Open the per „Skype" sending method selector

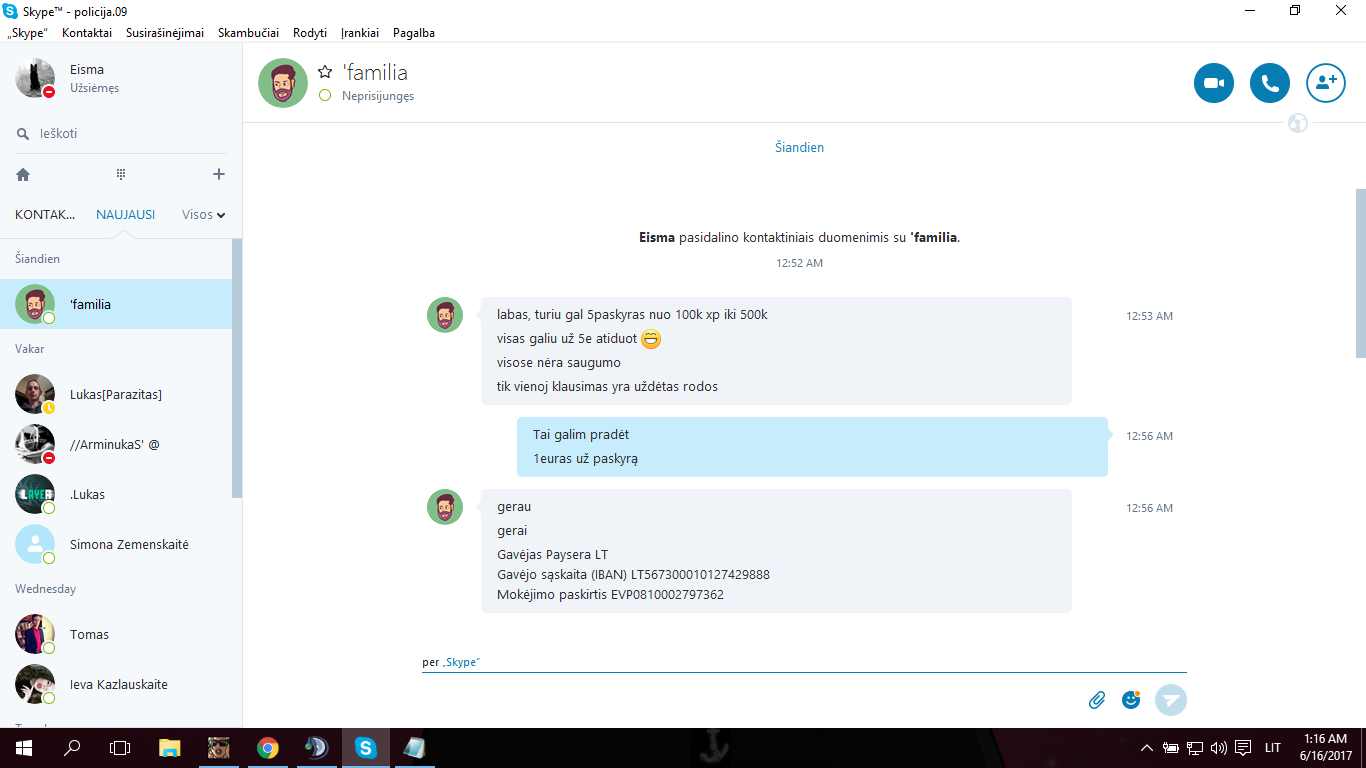(451, 663)
